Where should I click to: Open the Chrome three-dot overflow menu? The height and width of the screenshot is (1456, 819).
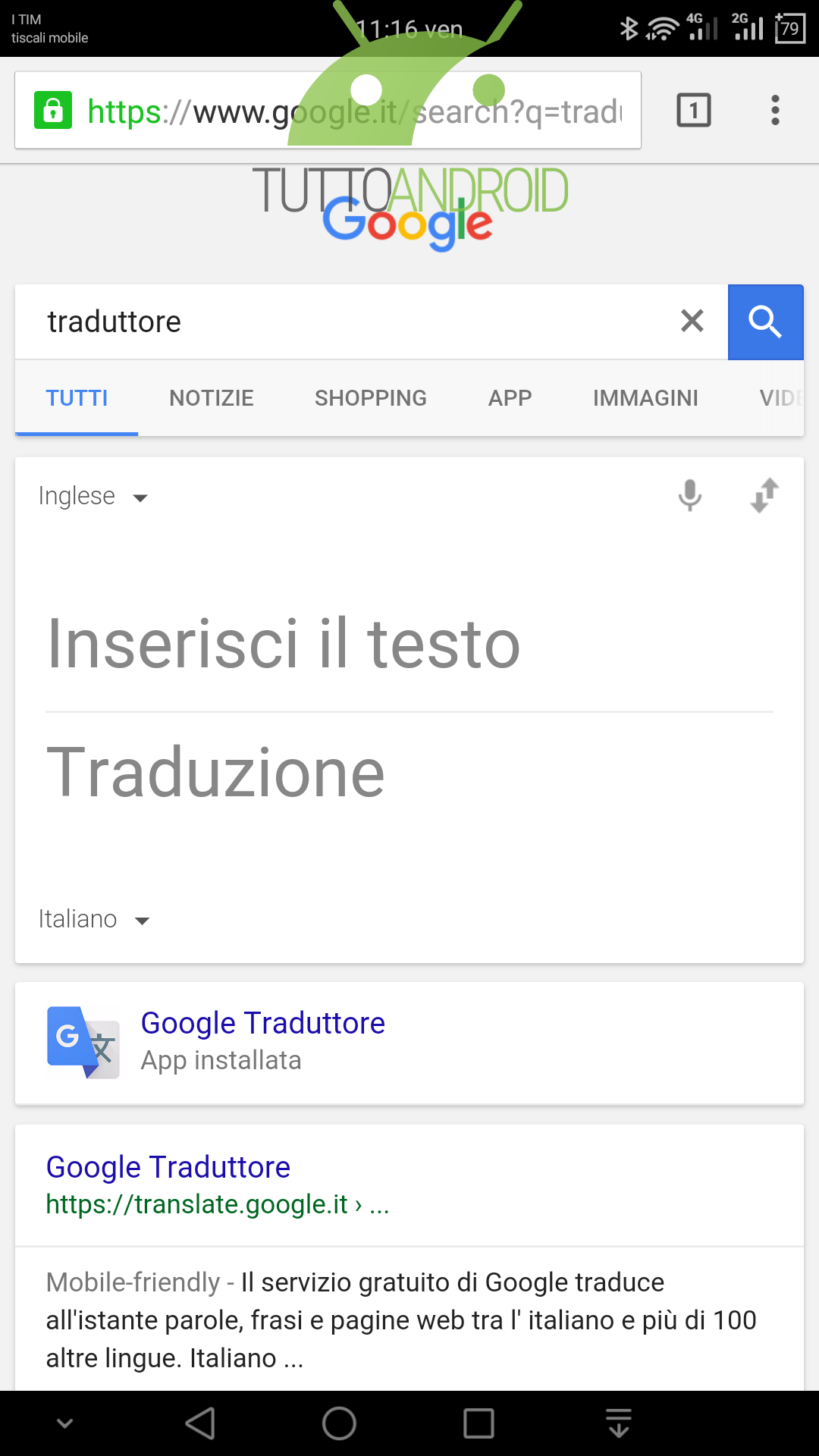(774, 111)
